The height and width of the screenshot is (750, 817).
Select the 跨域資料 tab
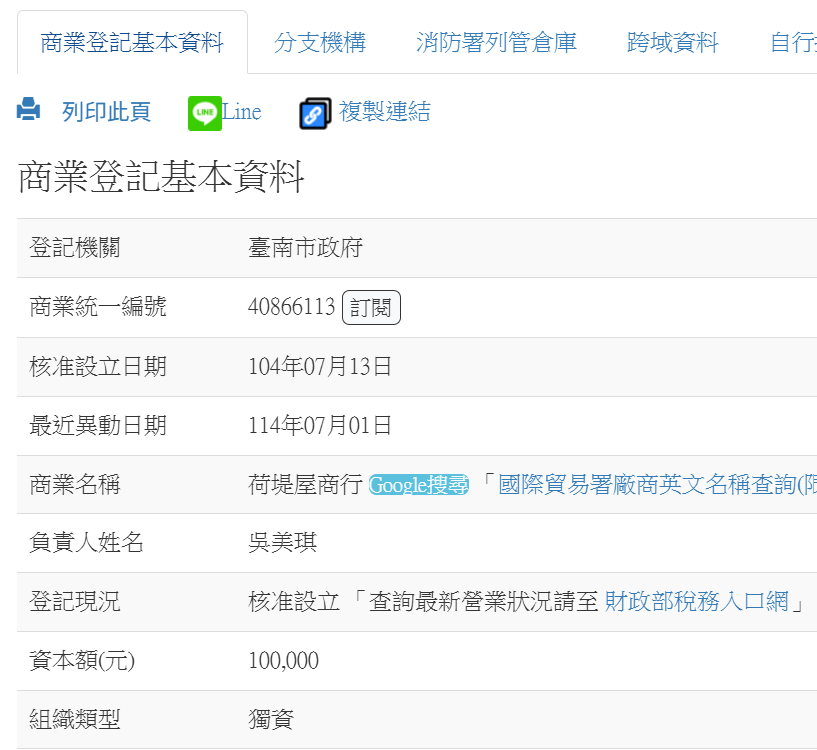(673, 42)
